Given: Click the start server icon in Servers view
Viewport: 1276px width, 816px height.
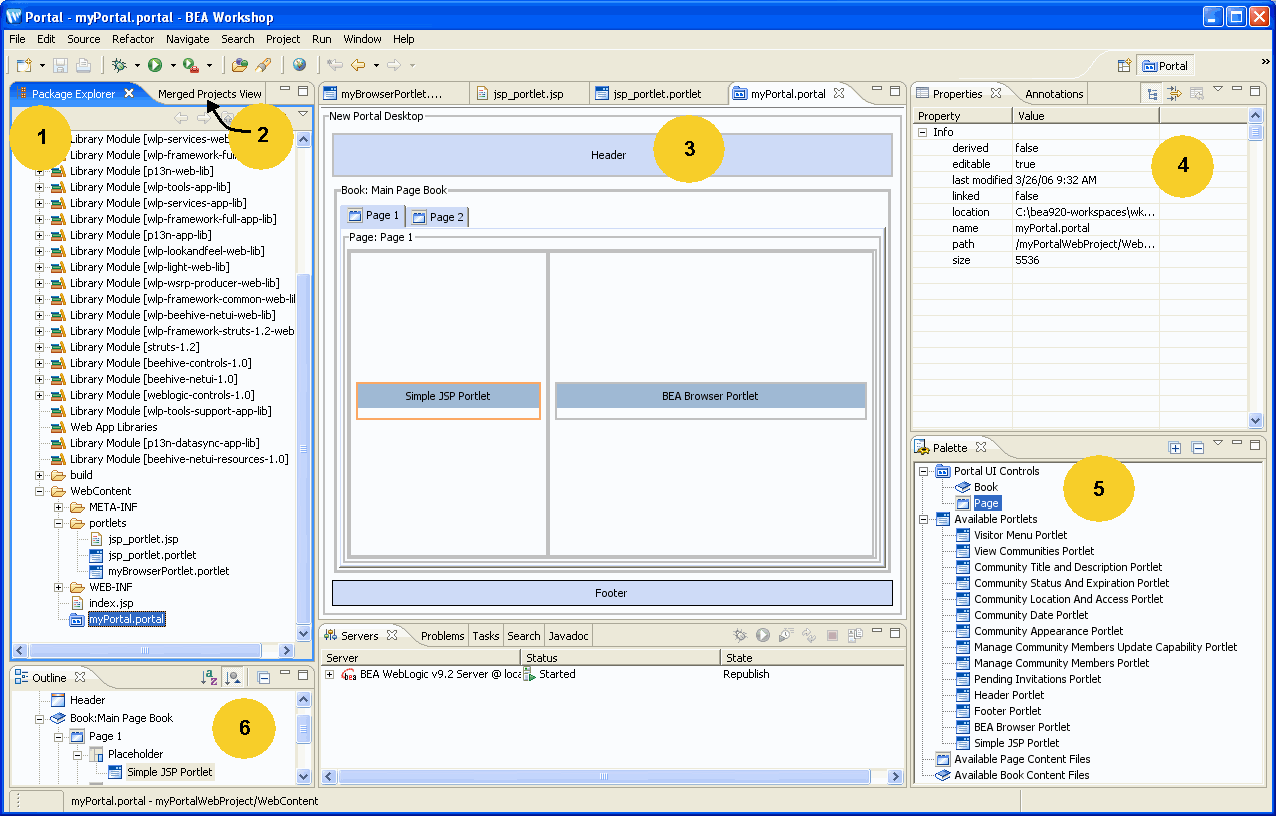Looking at the screenshot, I should click(x=763, y=635).
